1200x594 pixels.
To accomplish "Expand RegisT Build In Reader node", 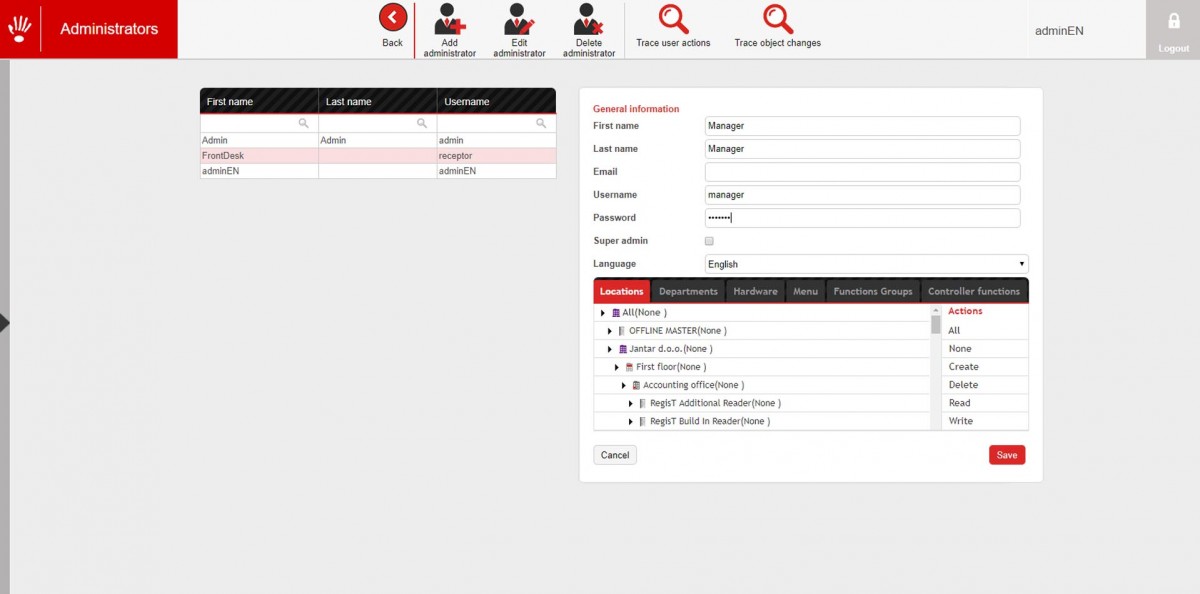I will (631, 421).
